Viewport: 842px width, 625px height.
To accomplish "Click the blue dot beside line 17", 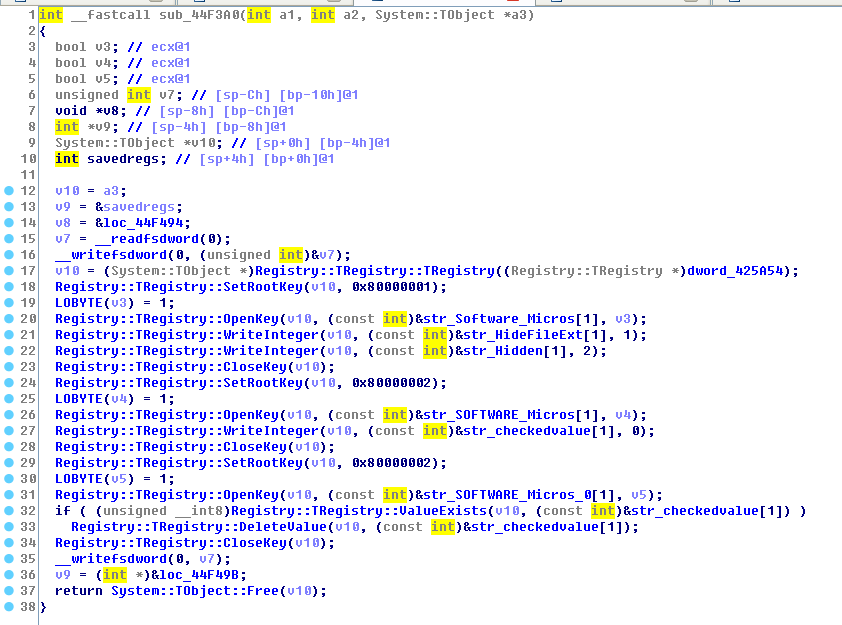I will [x=9, y=270].
